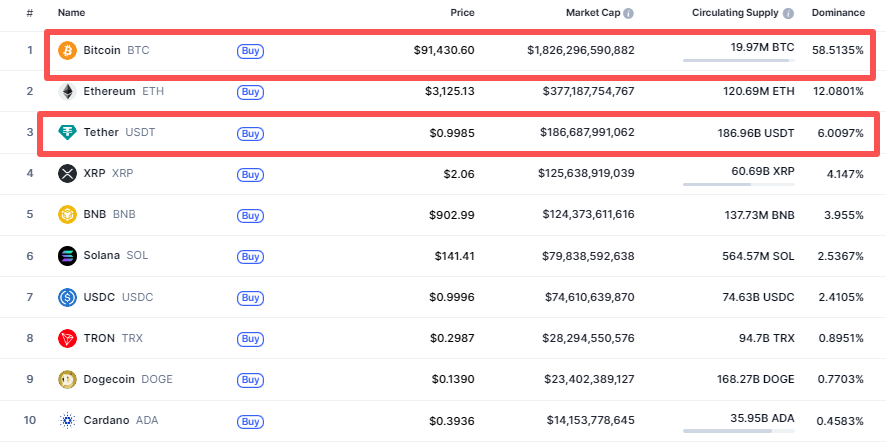The width and height of the screenshot is (886, 444).
Task: Click the Bitcoin price $91,430.60
Action: pyautogui.click(x=444, y=50)
